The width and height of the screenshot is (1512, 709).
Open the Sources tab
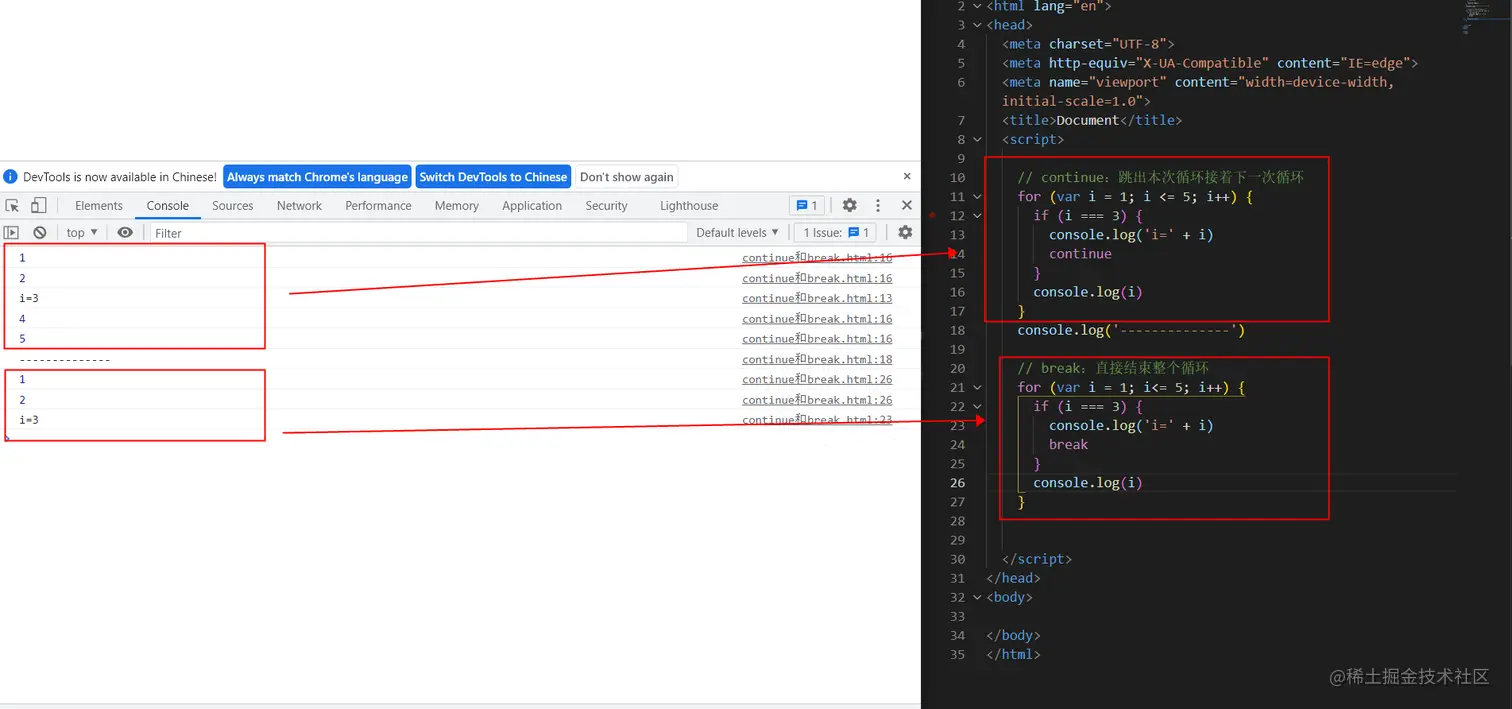233,205
